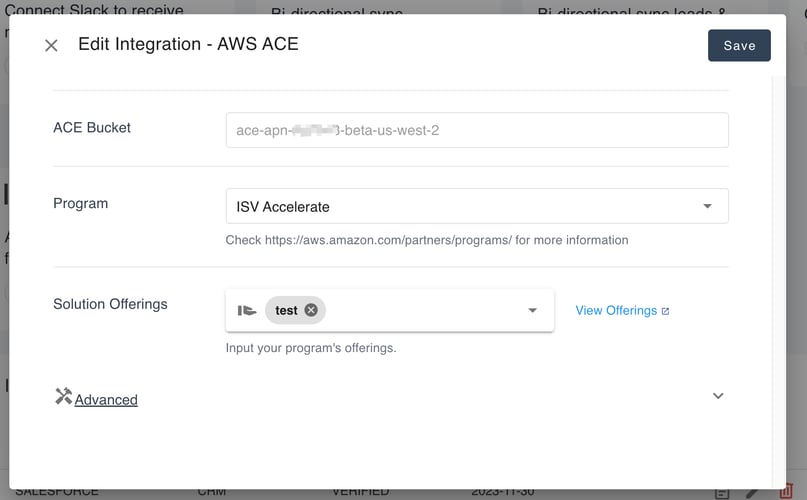This screenshot has width=807, height=500.
Task: Click the dialog's vertical scrollbar
Action: (x=779, y=250)
